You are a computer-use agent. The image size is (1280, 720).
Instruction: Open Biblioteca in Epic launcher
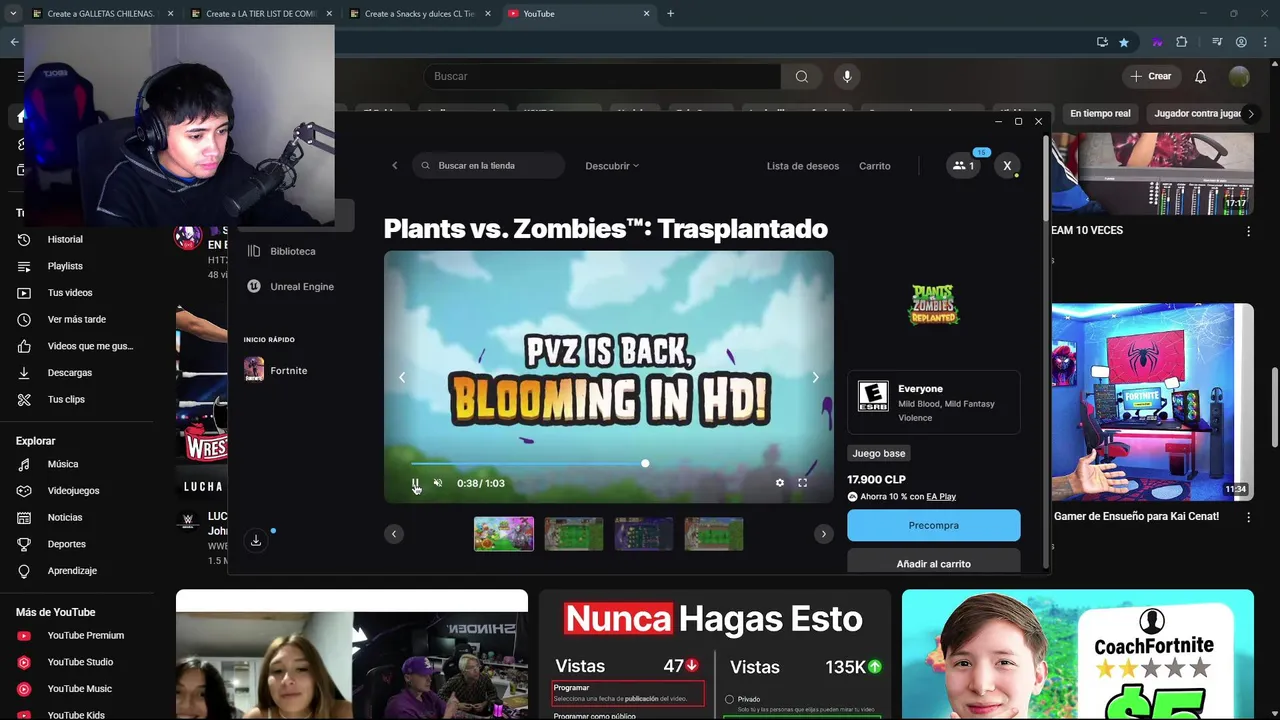pyautogui.click(x=282, y=251)
